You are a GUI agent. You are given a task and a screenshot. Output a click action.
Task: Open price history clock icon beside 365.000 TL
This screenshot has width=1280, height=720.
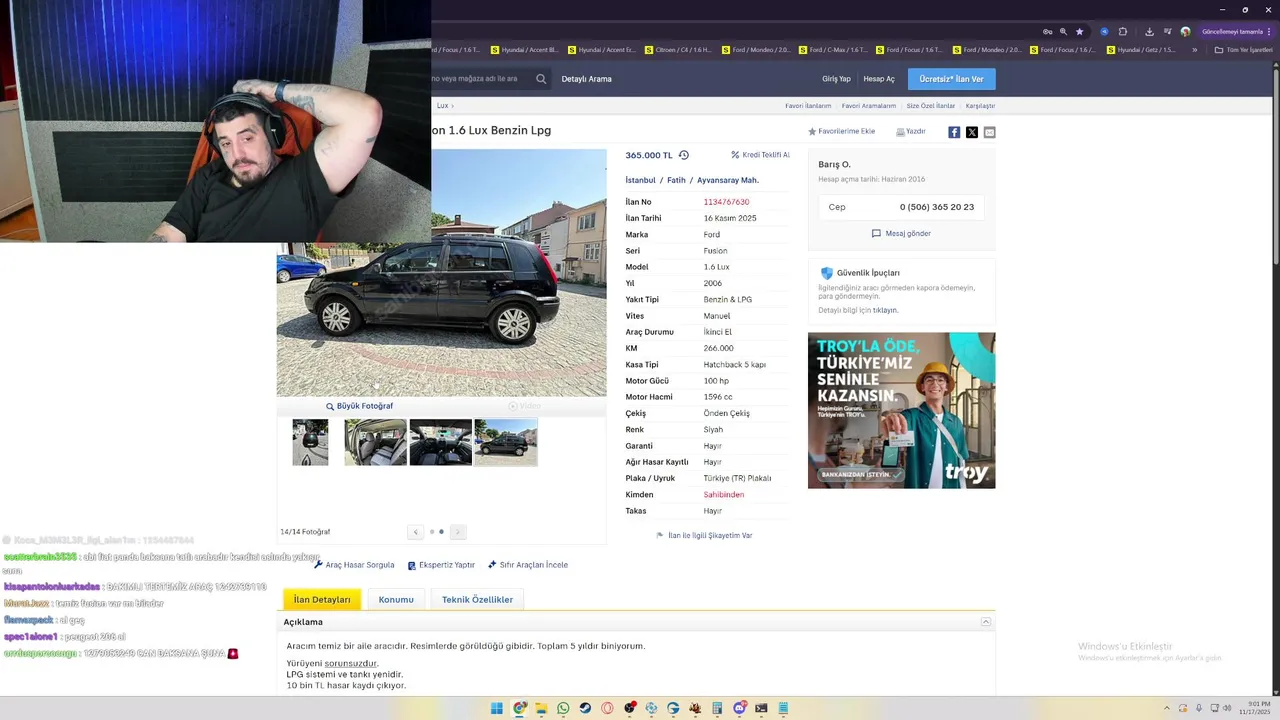(x=684, y=155)
